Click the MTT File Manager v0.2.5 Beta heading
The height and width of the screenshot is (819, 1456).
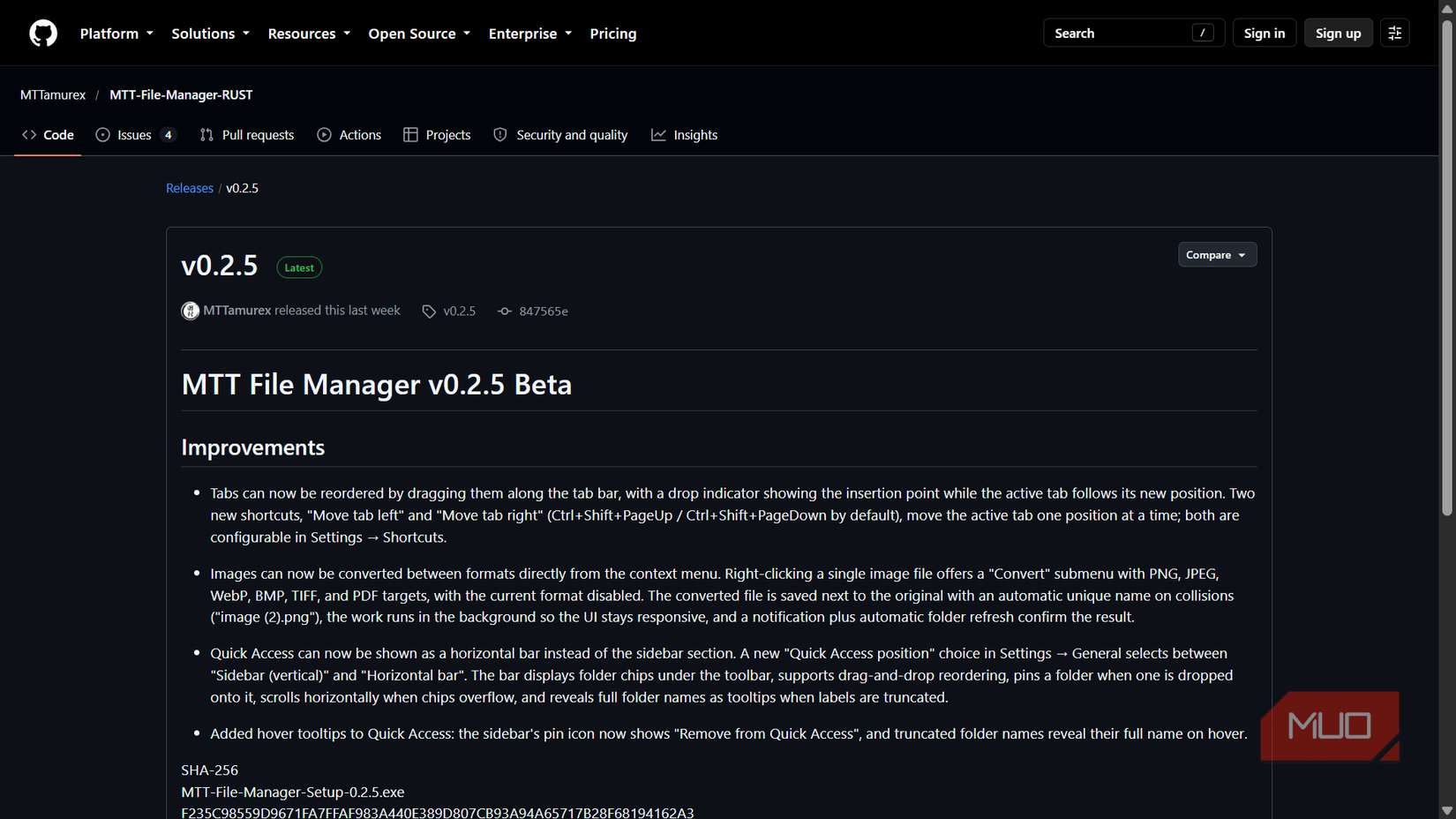(x=377, y=385)
